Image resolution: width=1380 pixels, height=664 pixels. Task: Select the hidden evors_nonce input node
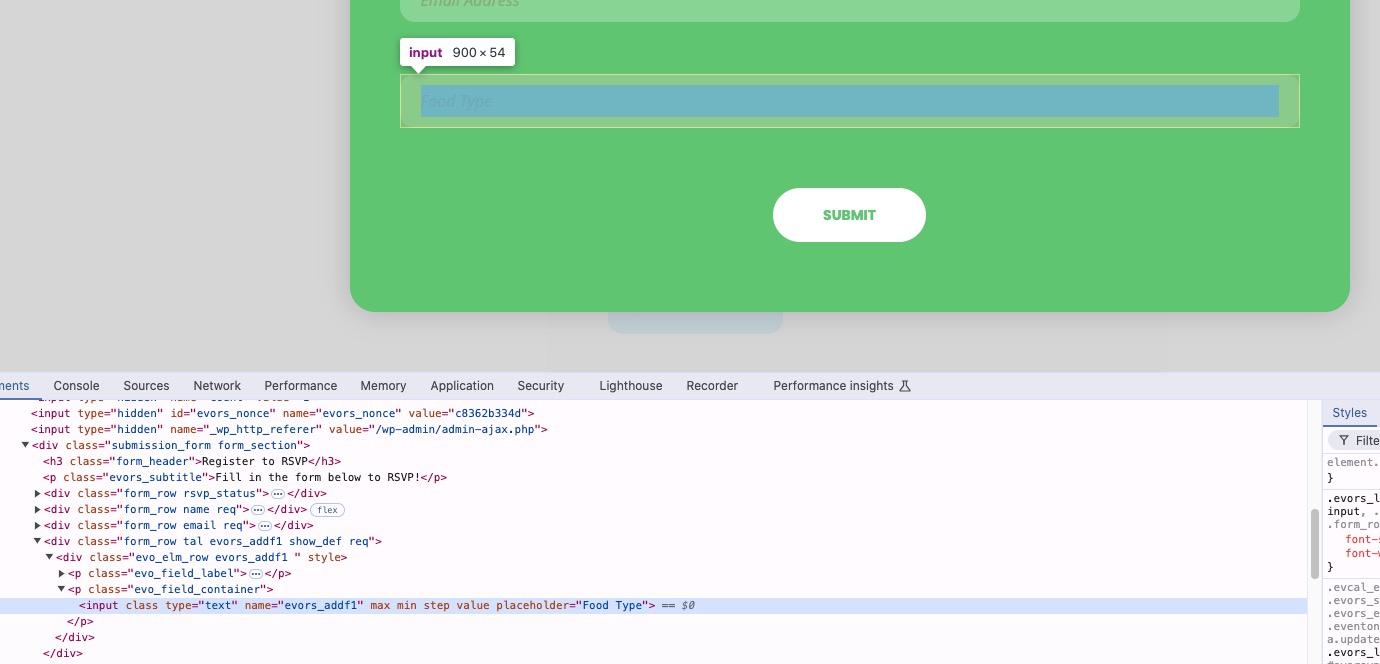(x=283, y=413)
